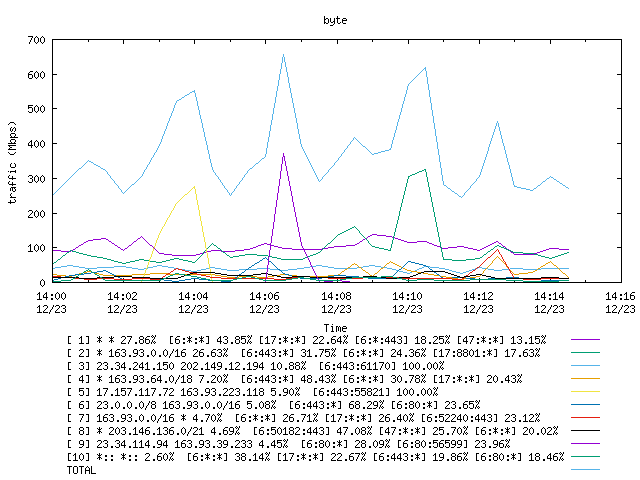The height and width of the screenshot is (480, 640).
Task: Click the red line peak near 14:12
Action: pos(497,250)
